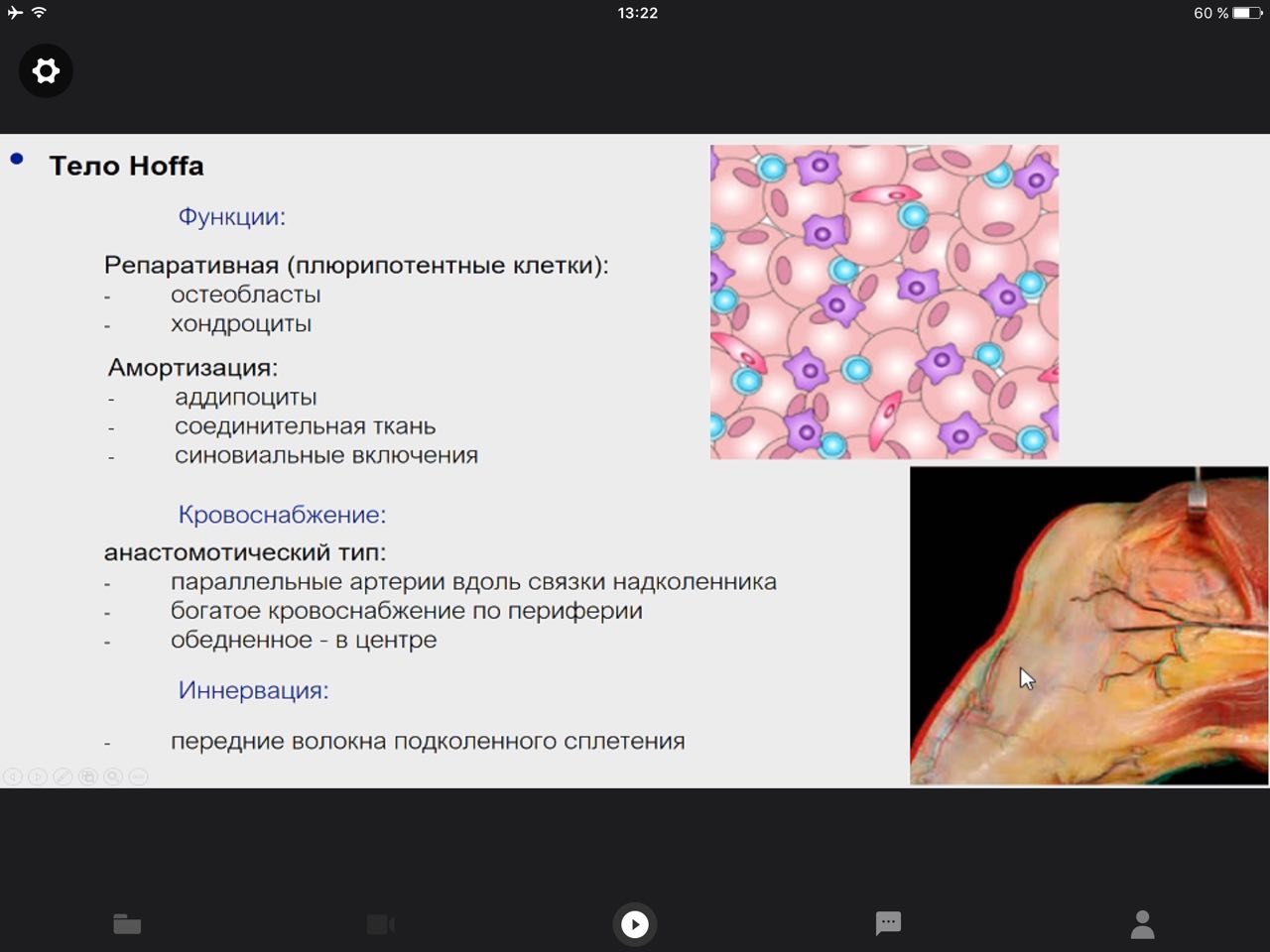Click the slideshow previous-slide arrow control
1270x952 pixels.
pos(13,776)
